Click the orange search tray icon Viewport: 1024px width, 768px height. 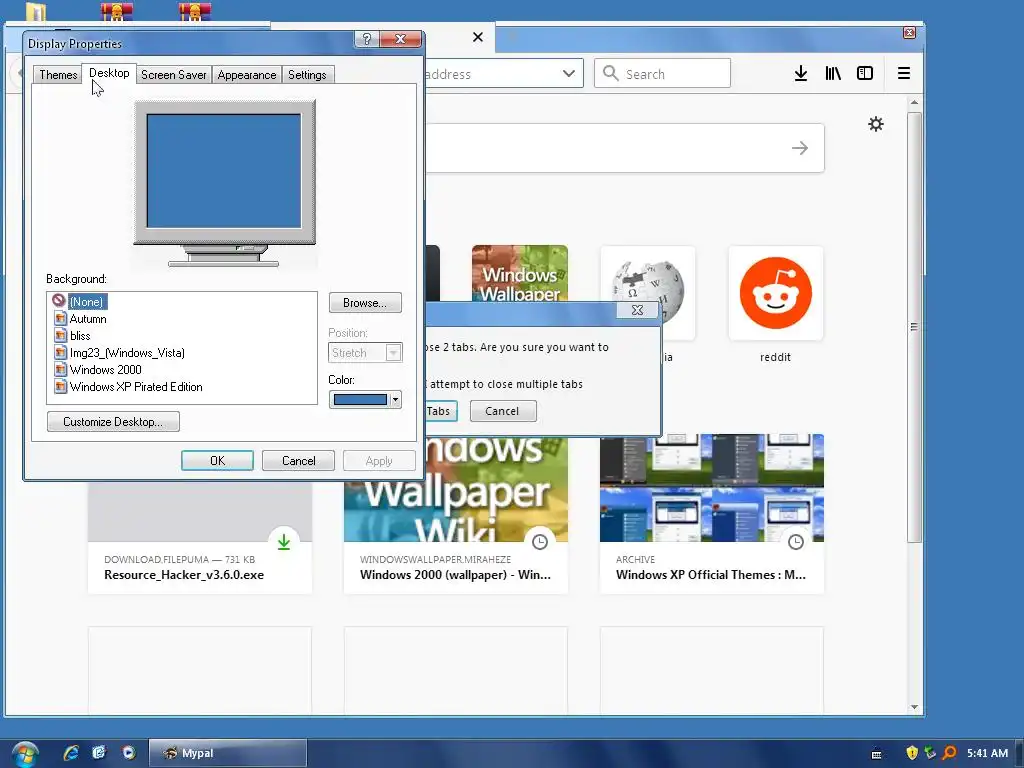coord(949,753)
